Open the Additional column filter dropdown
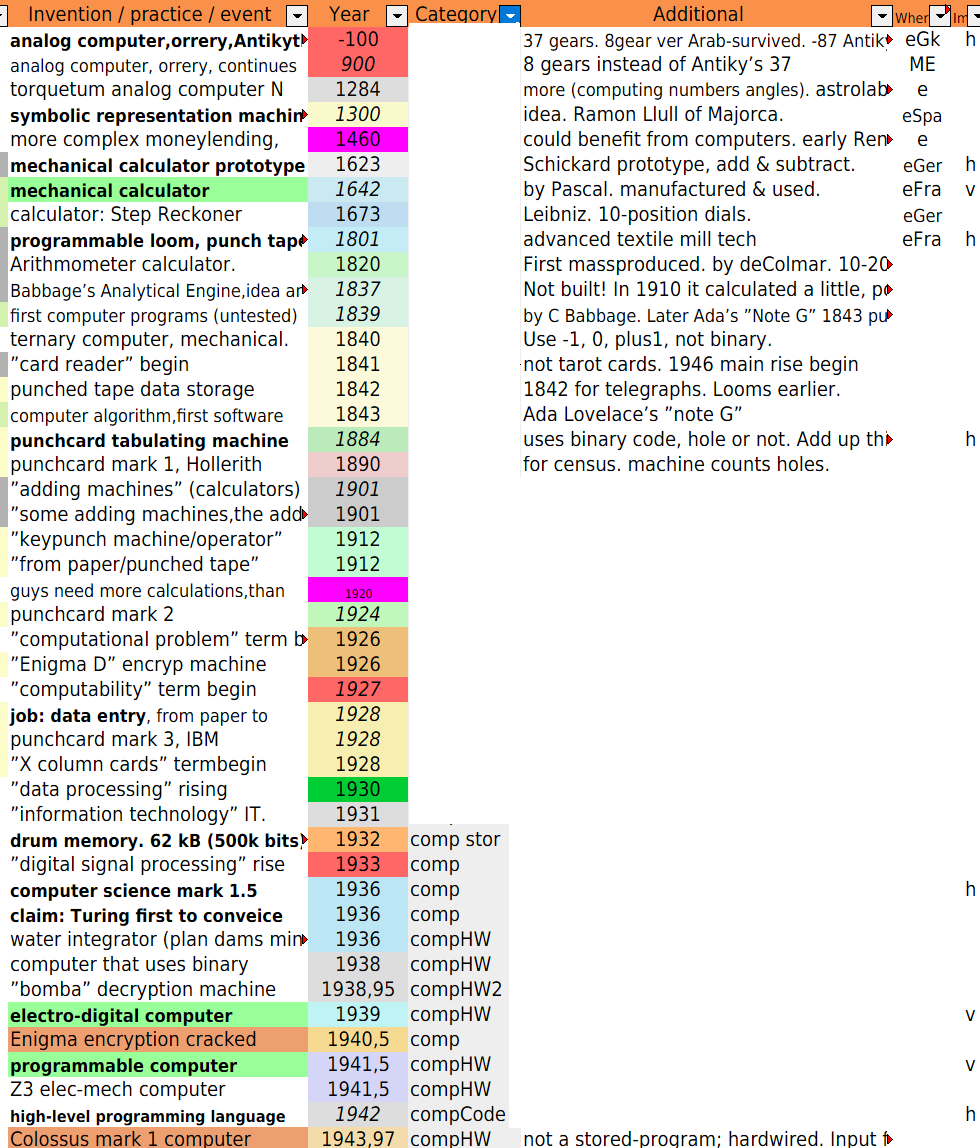Screen dimensions: 980x1148 [x=882, y=15]
